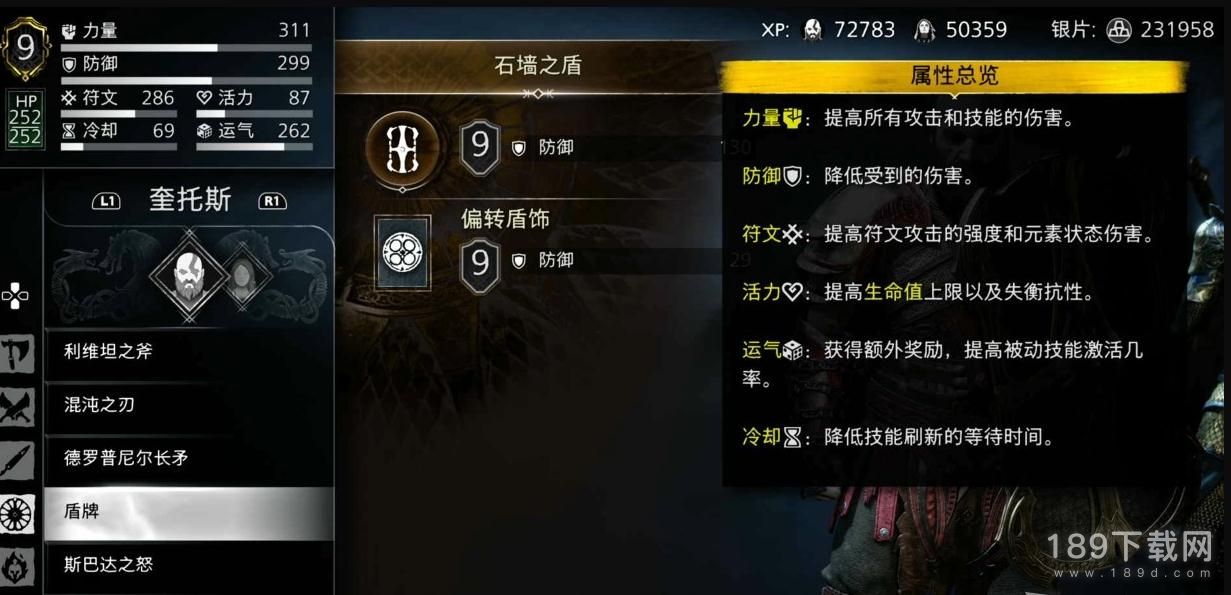Click the 银片 hacksilver currency icon
This screenshot has height=595, width=1231.
(1118, 30)
